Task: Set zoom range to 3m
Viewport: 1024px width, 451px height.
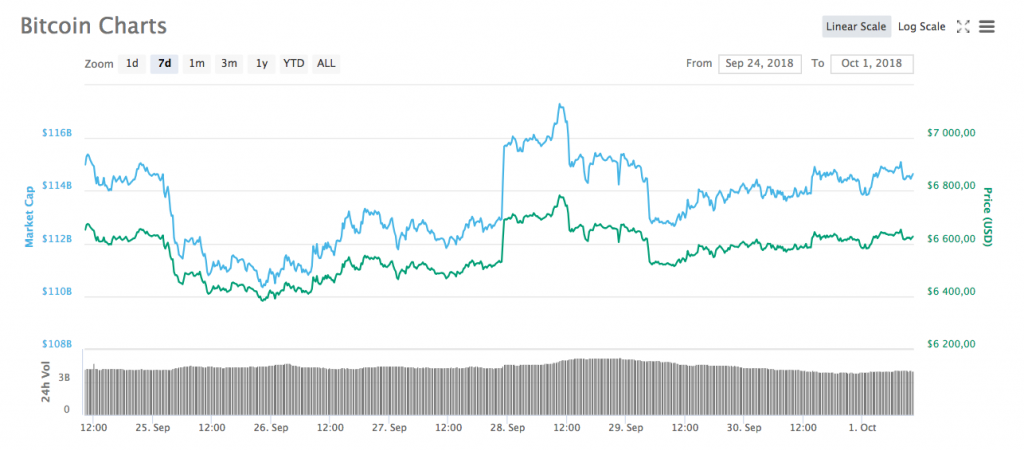Action: 229,63
